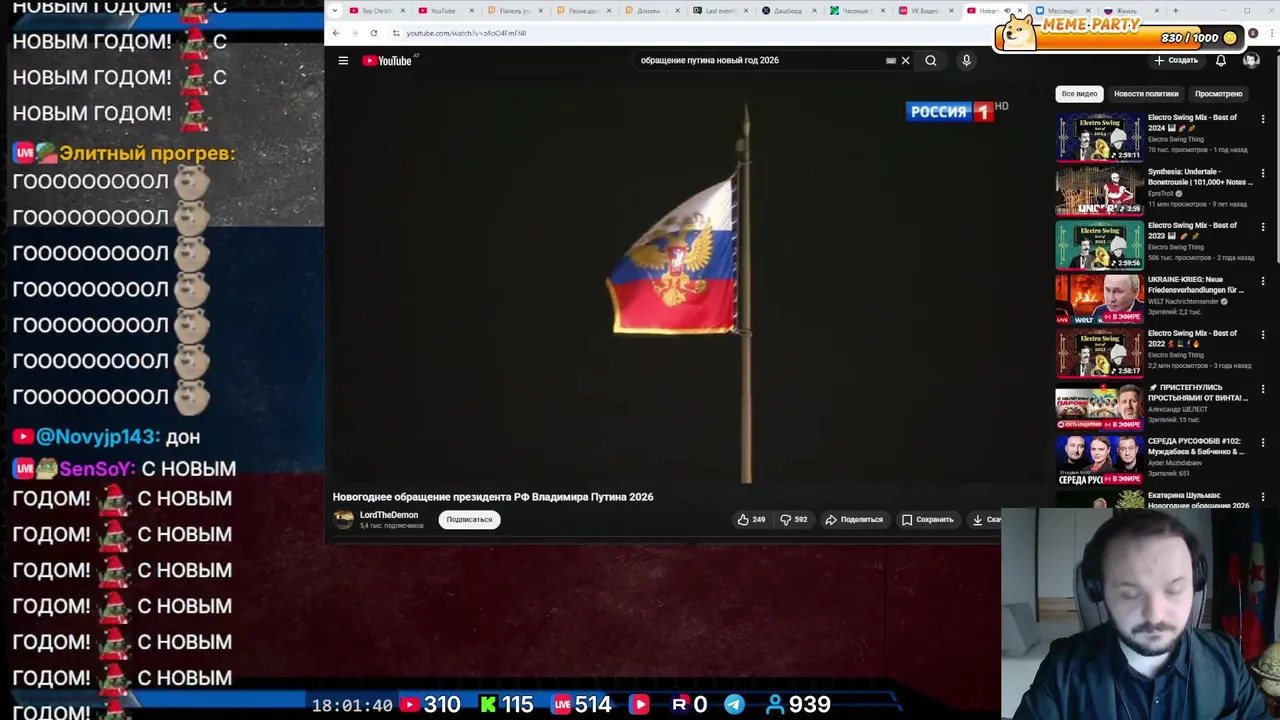Open the YouTube hamburger guide menu
Screen dimensions: 1280x720
(343, 61)
